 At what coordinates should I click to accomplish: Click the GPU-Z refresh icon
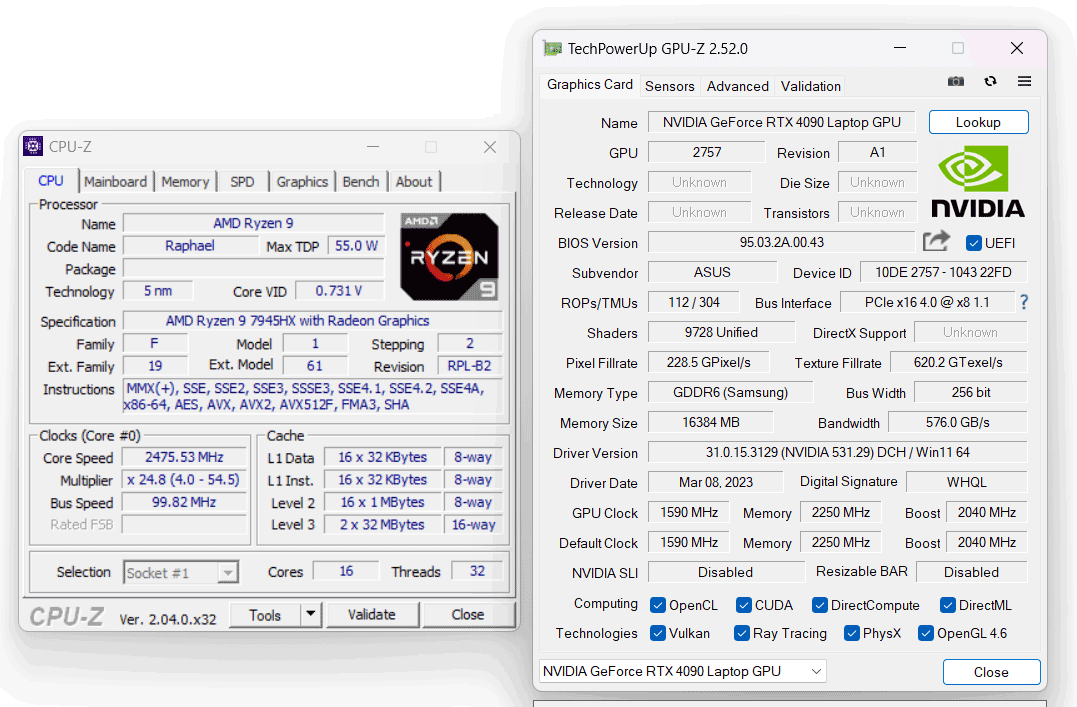click(990, 82)
